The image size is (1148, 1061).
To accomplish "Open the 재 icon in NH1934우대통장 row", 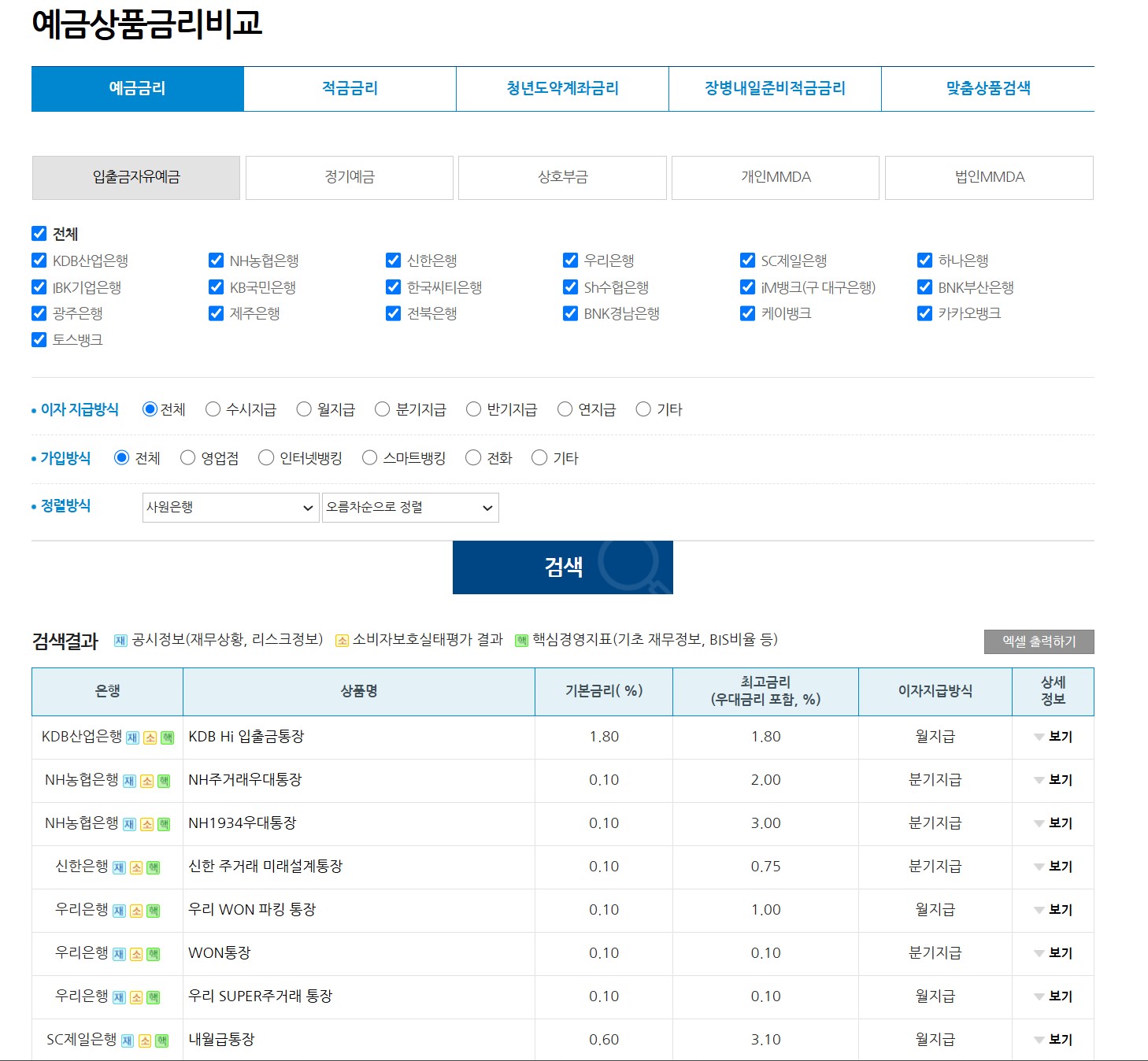I will click(x=129, y=825).
